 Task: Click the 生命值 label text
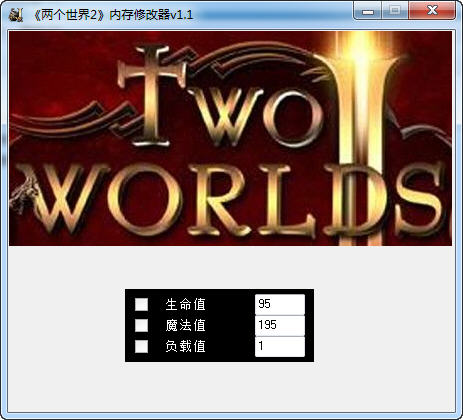point(185,304)
